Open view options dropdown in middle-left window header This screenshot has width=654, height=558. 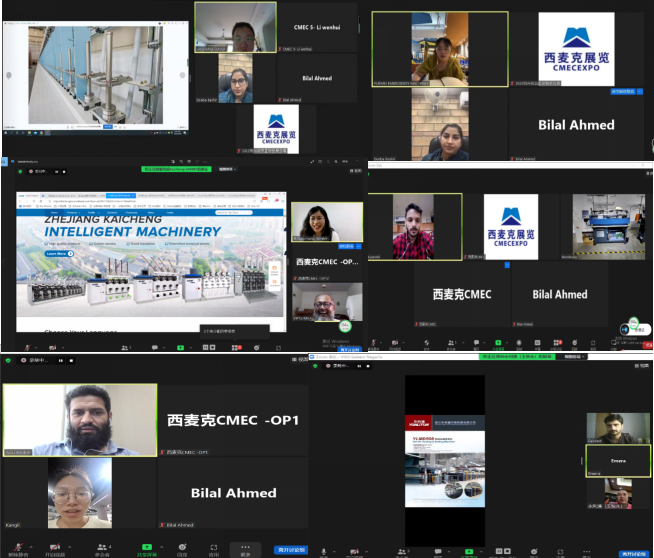click(x=227, y=169)
